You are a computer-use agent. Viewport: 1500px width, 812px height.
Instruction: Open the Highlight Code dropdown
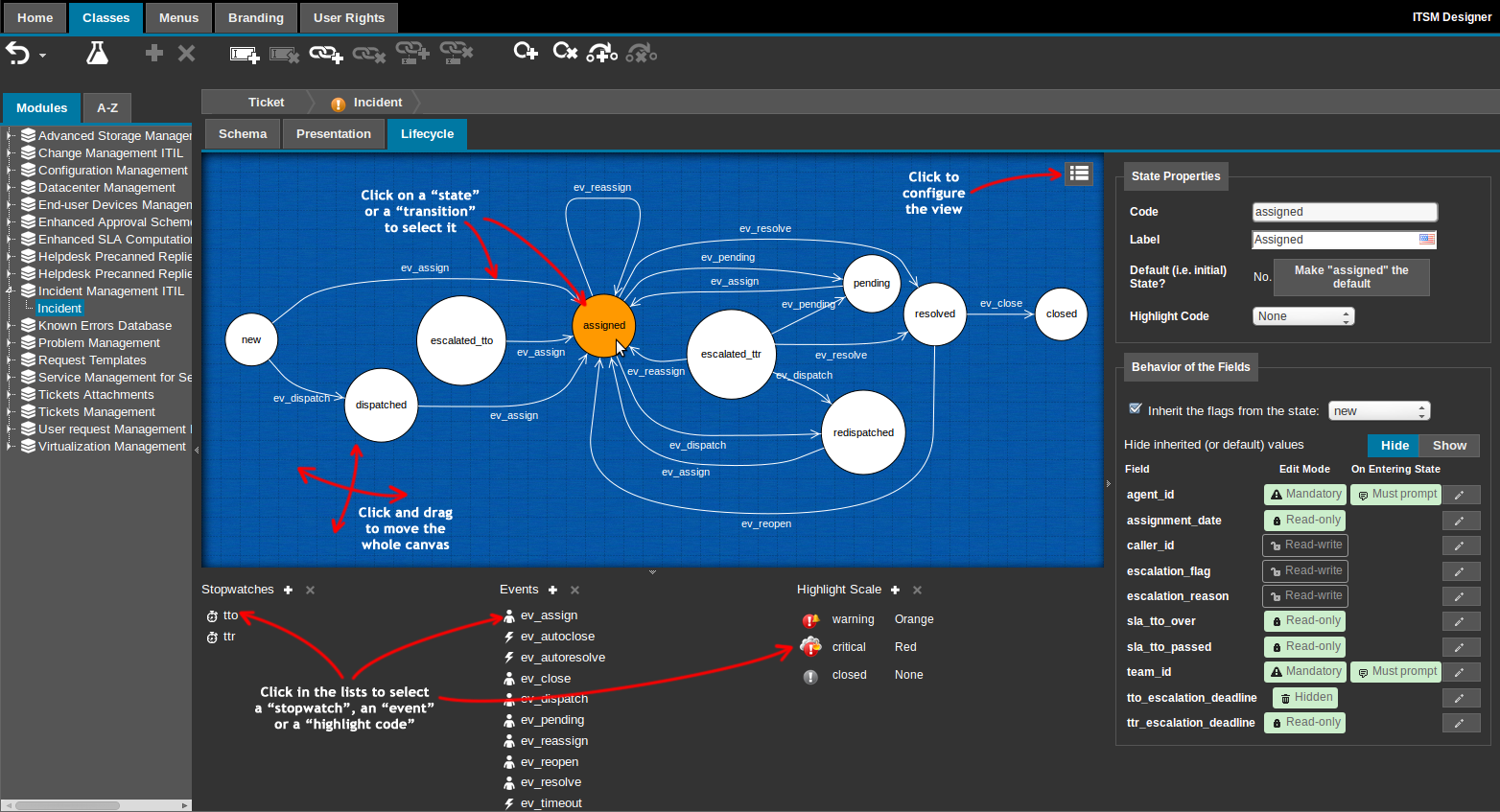(x=1302, y=315)
